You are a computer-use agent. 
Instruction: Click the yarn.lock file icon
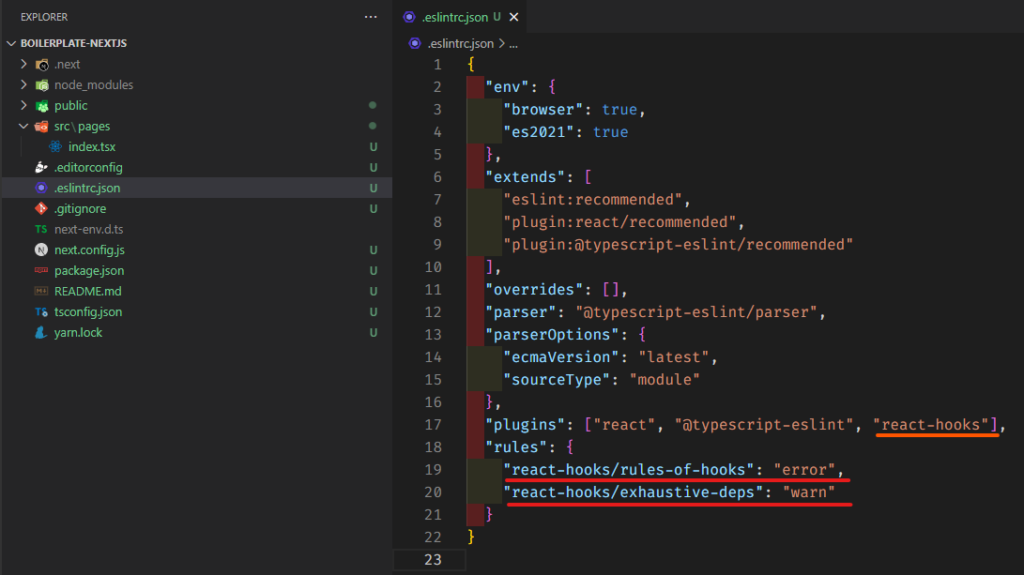click(41, 333)
